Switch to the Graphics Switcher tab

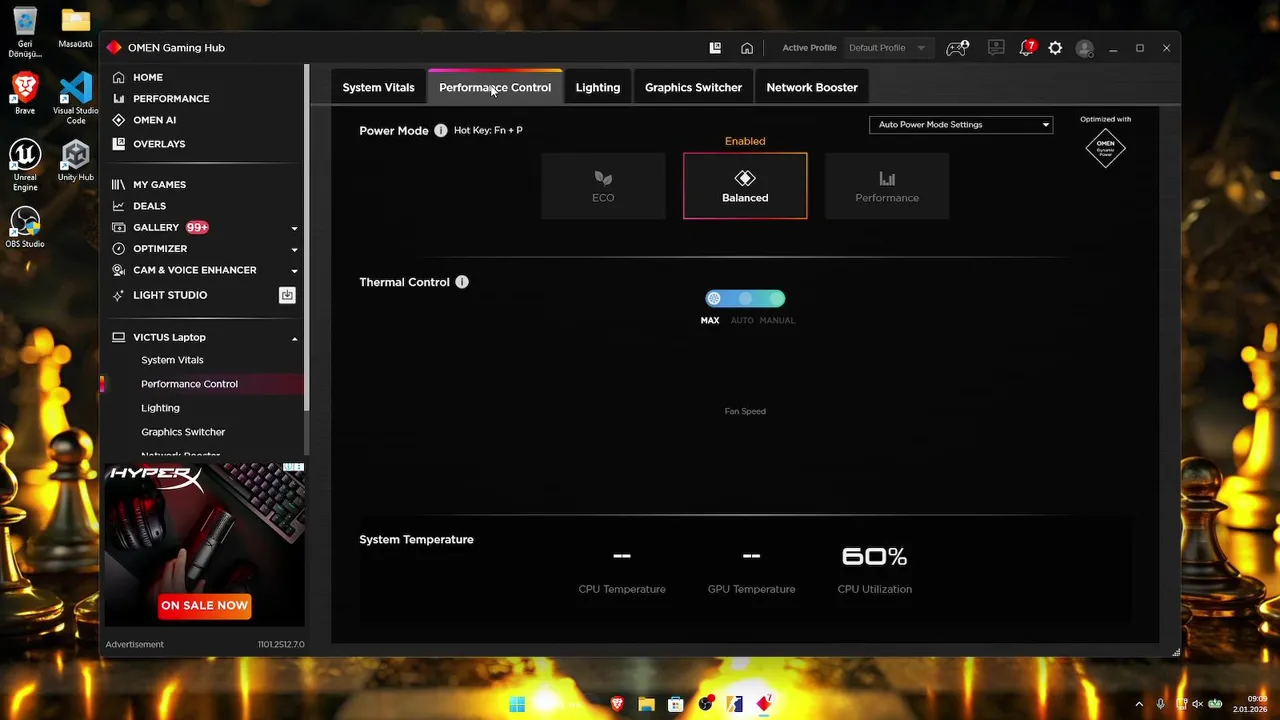pyautogui.click(x=693, y=87)
